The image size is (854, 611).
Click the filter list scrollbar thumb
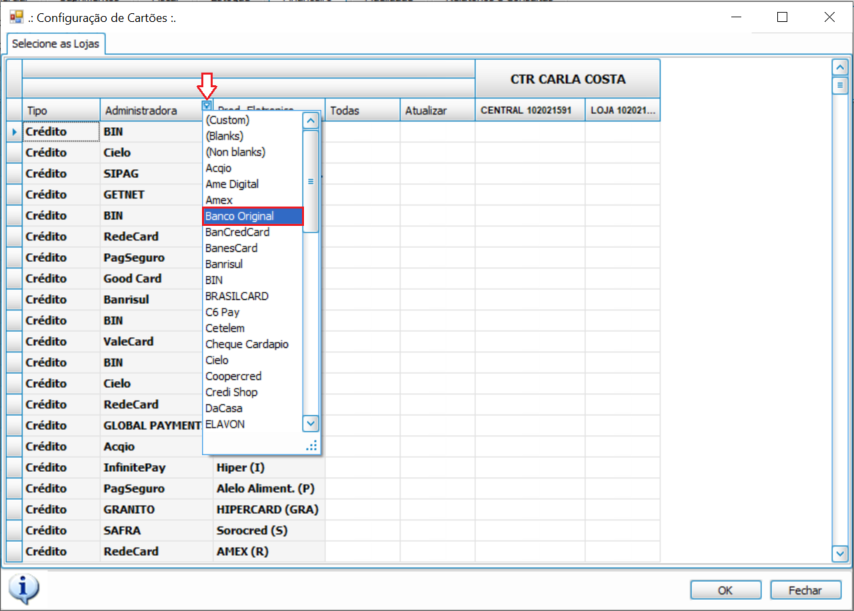point(310,181)
